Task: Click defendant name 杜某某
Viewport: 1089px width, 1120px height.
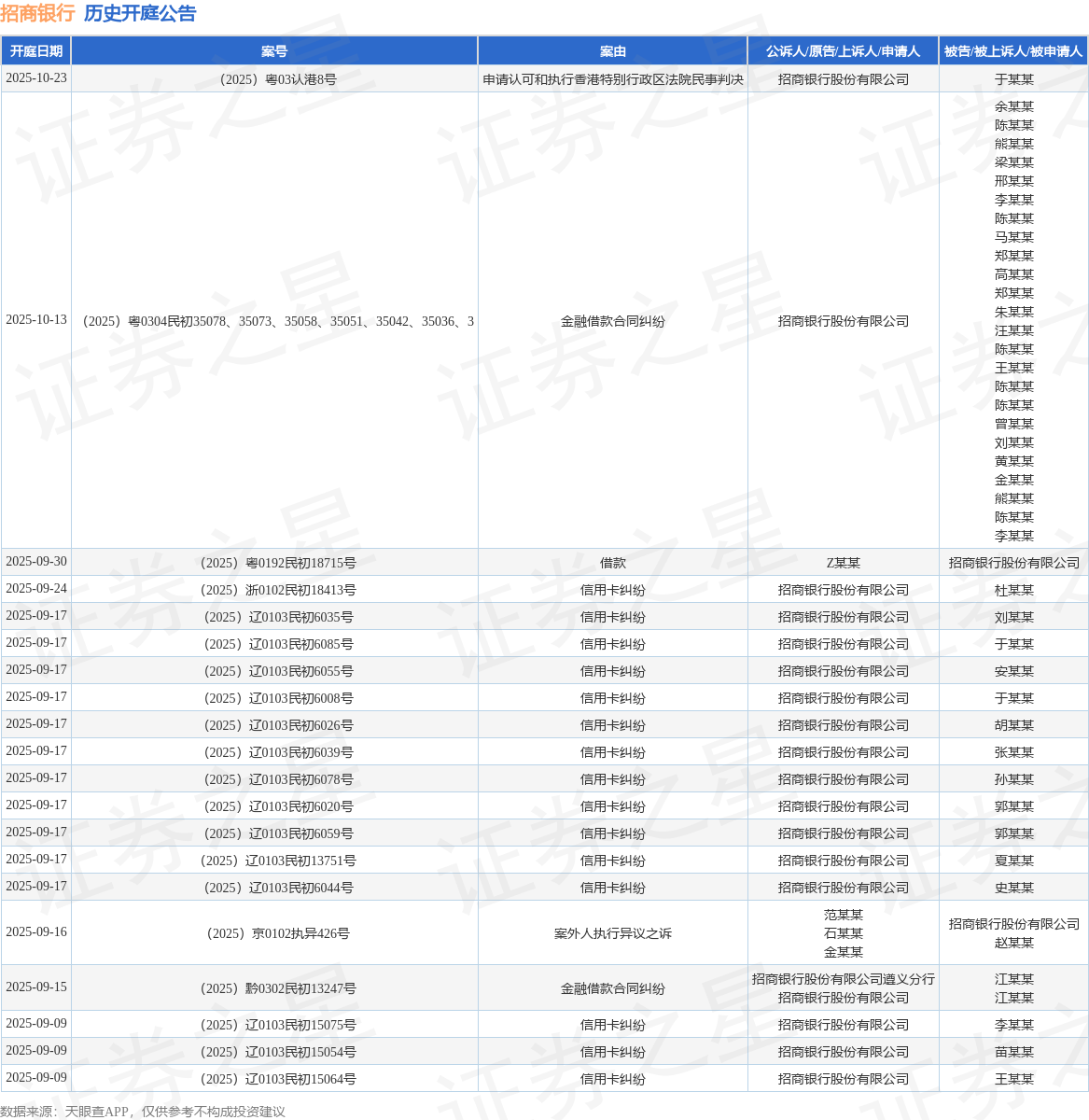Action: 1014,590
